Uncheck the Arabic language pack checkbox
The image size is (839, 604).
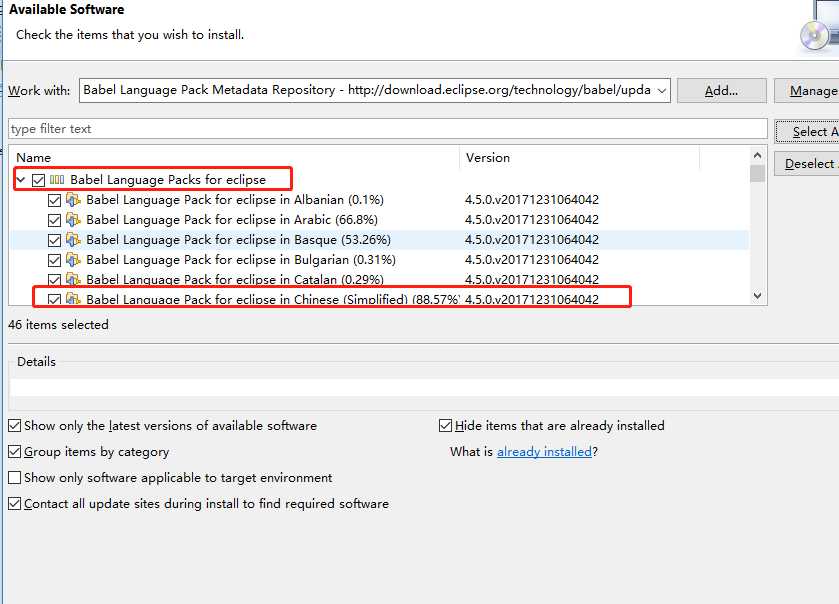[54, 220]
